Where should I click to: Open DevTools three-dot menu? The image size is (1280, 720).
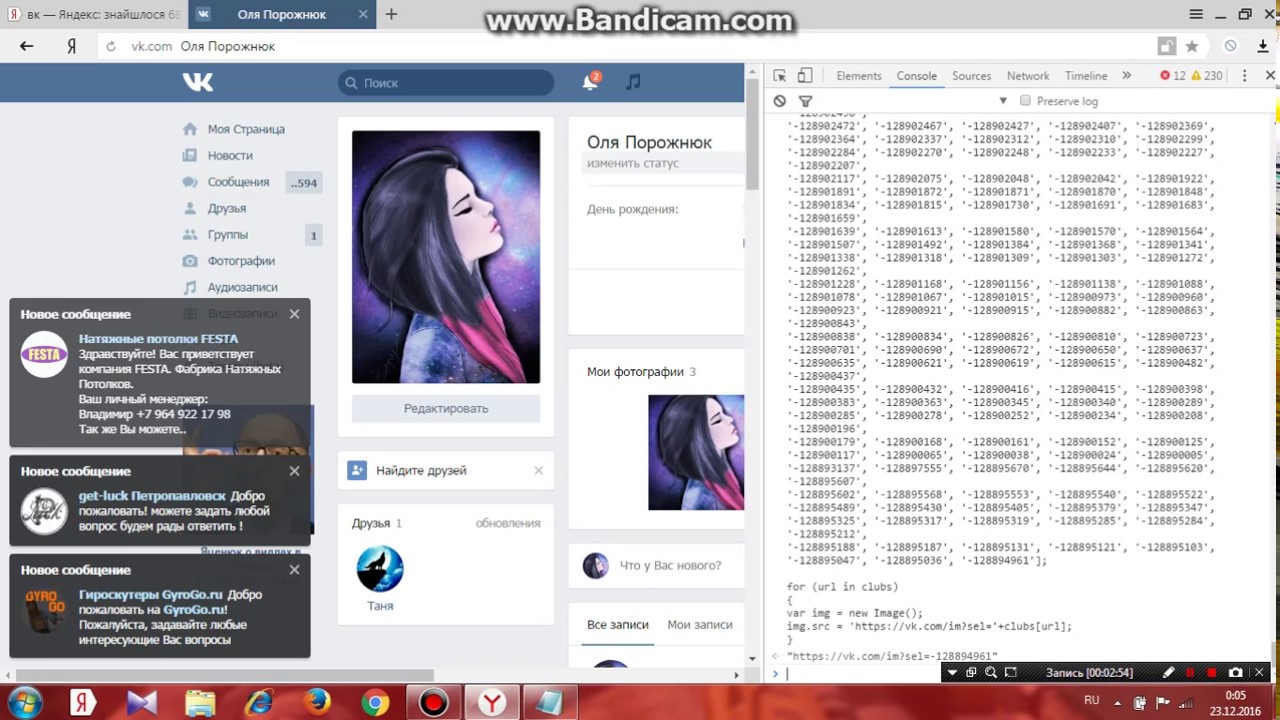(x=1244, y=76)
